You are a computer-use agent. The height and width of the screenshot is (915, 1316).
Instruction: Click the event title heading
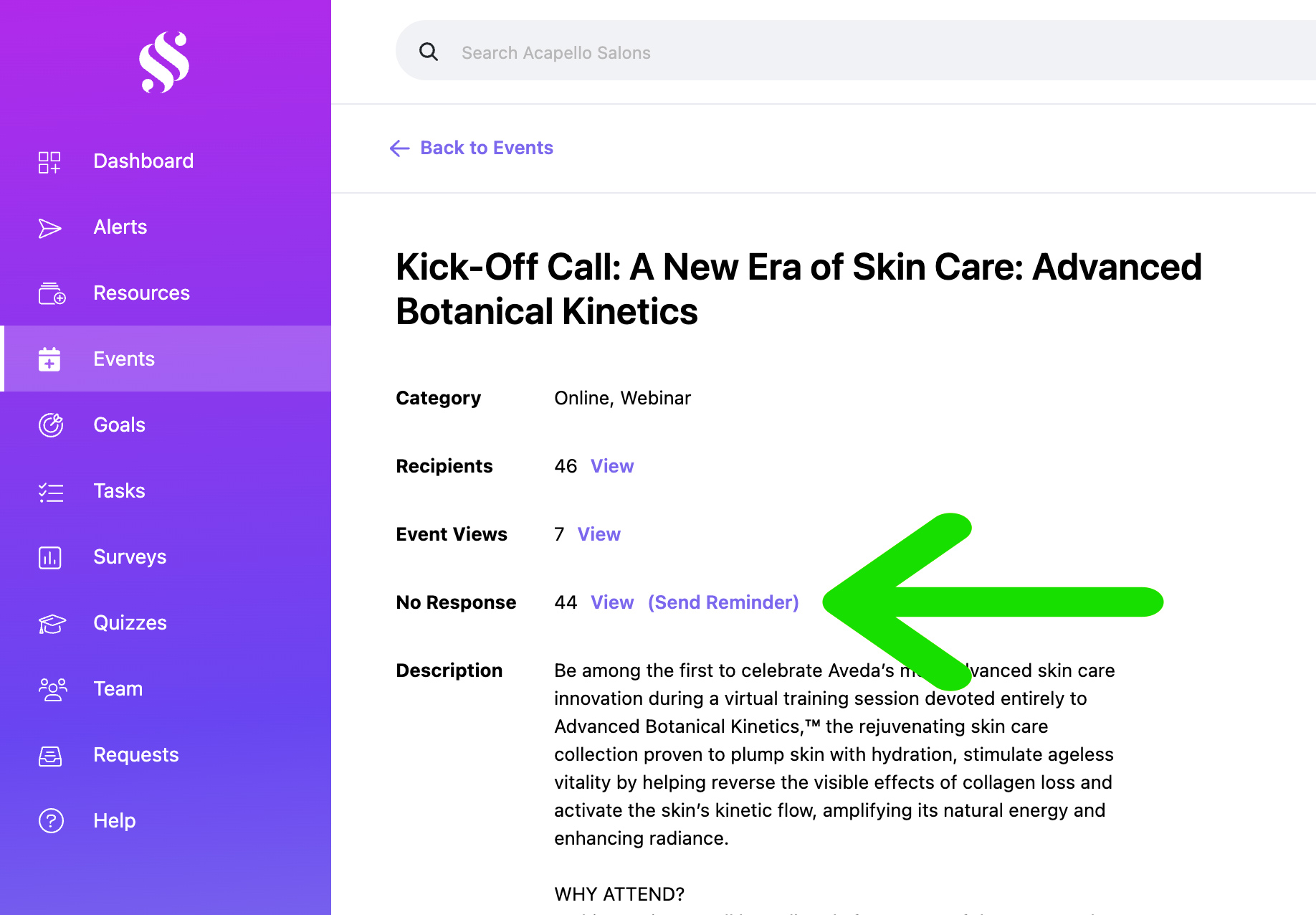[x=798, y=289]
